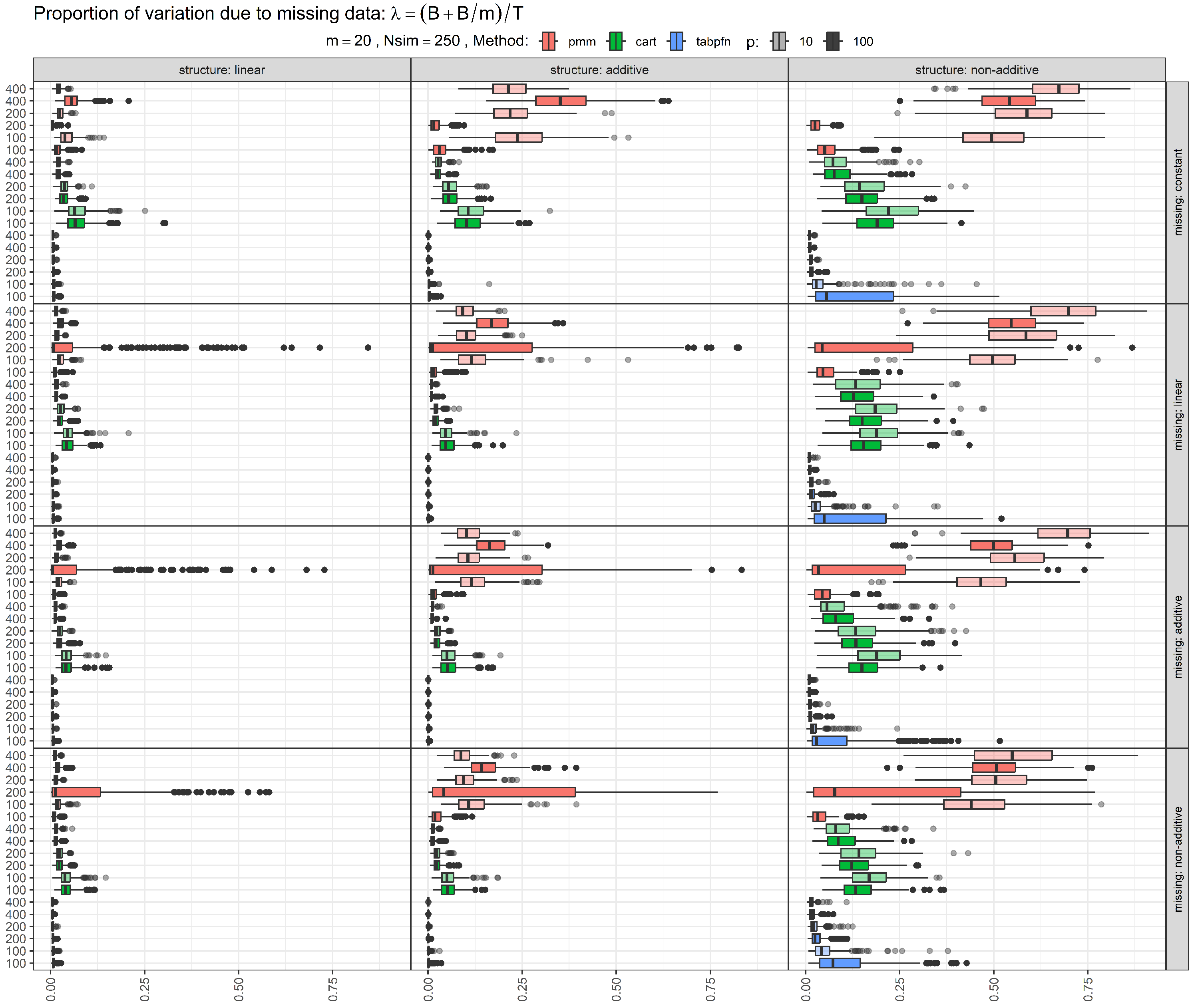Select the 'structure: linear' panel header
The width and height of the screenshot is (1196, 1008).
click(222, 70)
